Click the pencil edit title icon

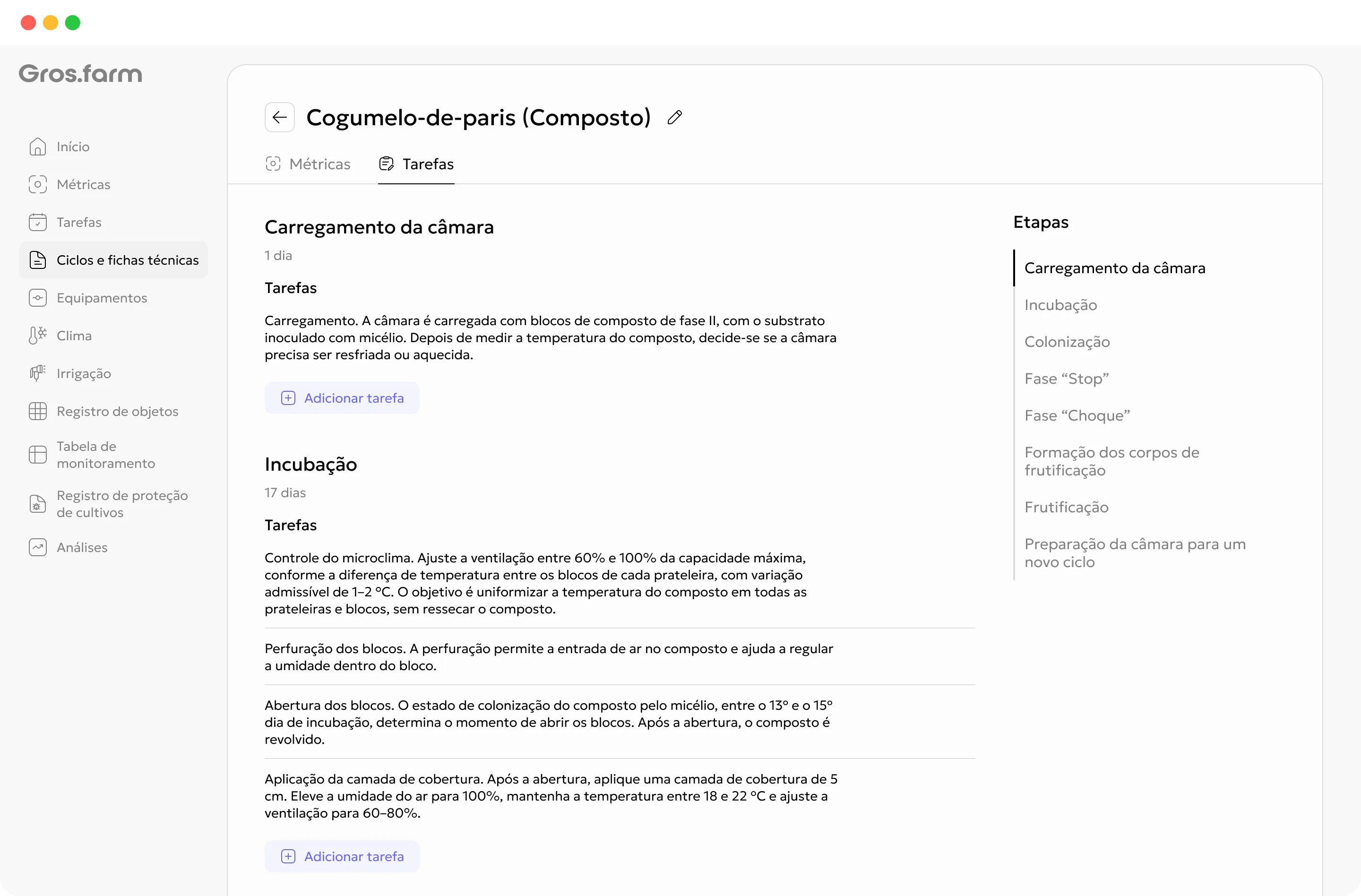674,117
